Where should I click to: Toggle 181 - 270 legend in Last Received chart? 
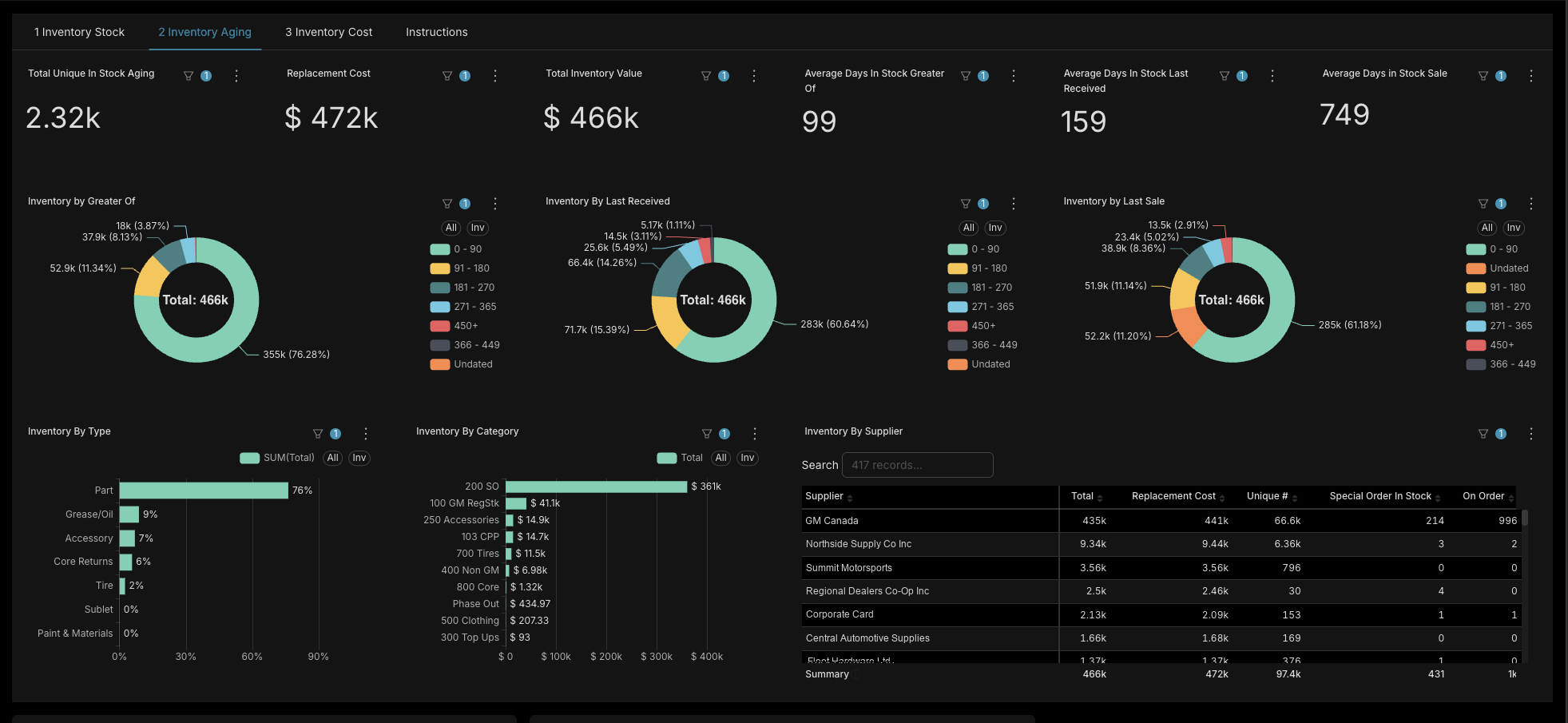coord(980,288)
